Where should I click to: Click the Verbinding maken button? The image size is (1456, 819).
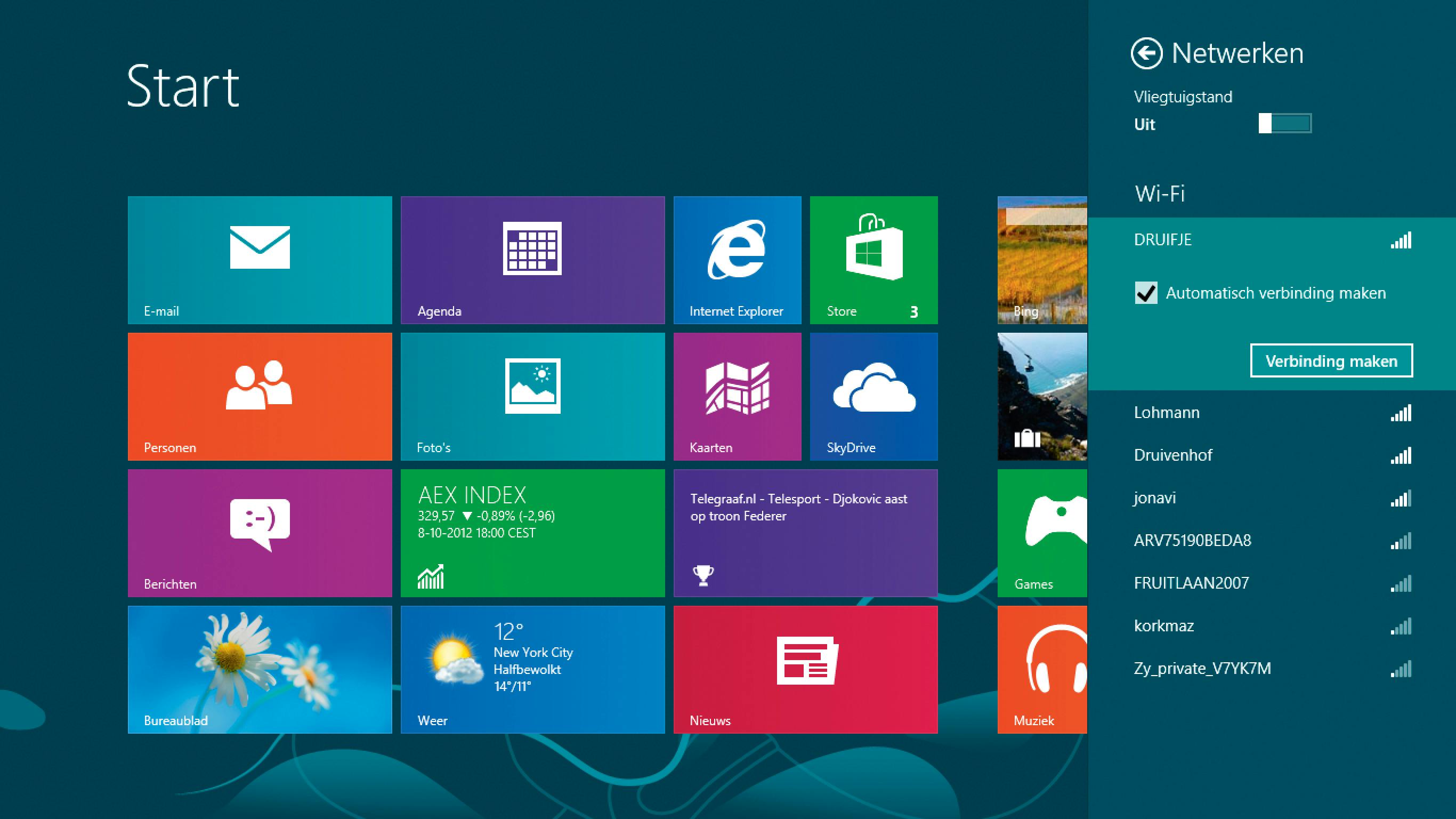1331,361
